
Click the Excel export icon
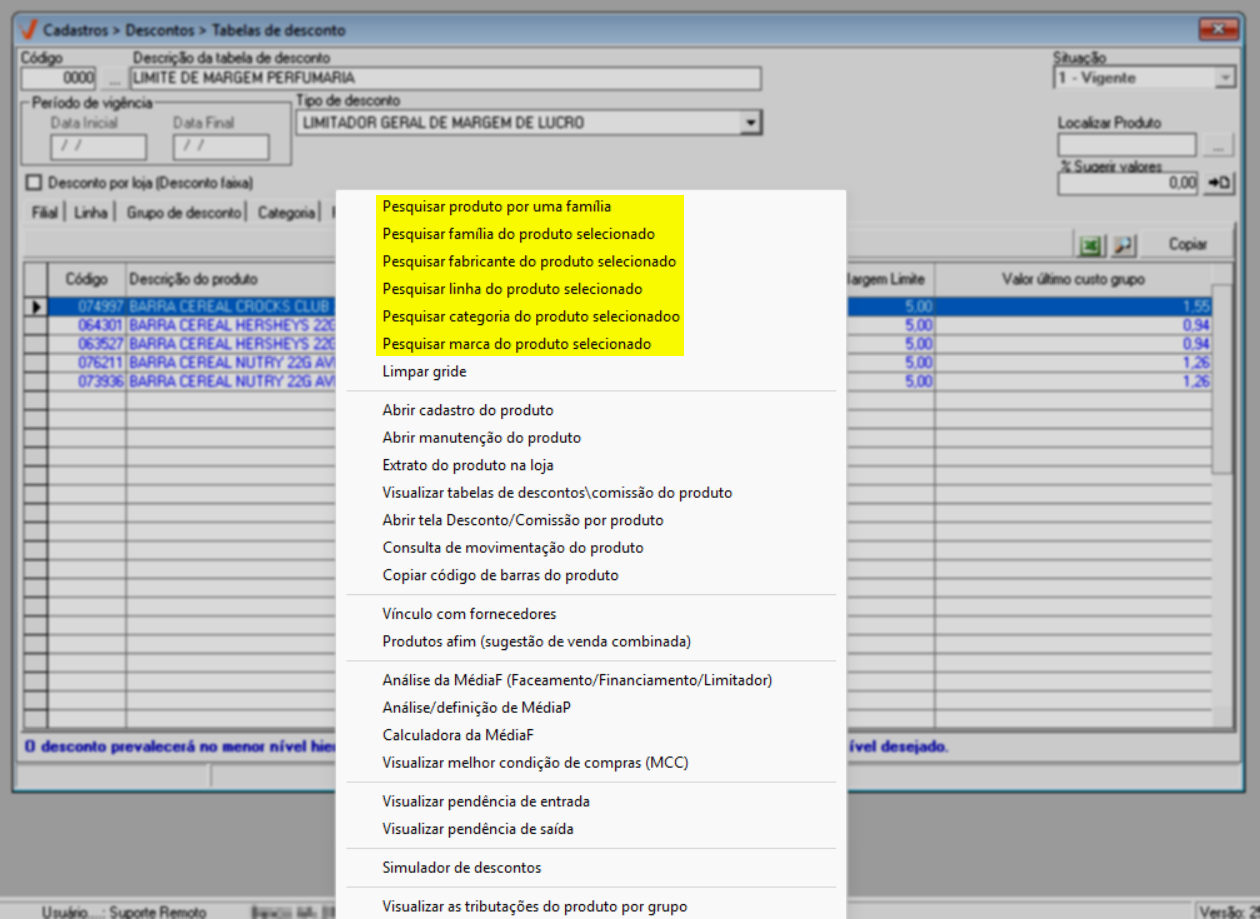pos(1089,244)
